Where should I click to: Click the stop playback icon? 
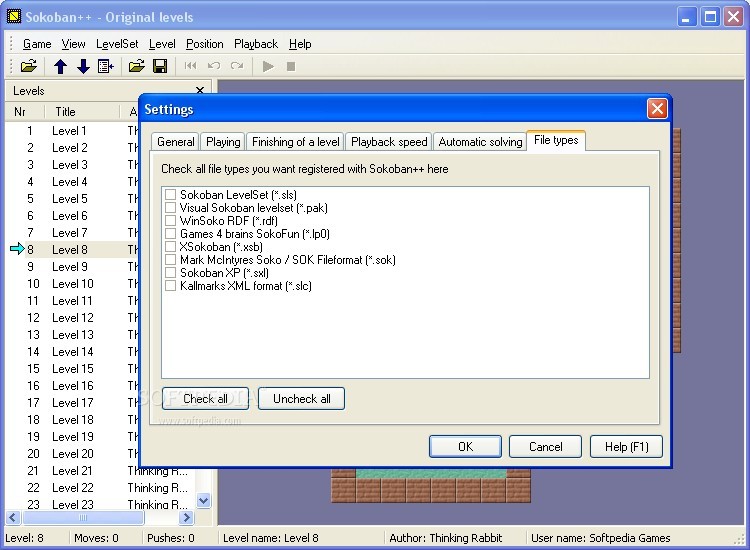pyautogui.click(x=291, y=66)
